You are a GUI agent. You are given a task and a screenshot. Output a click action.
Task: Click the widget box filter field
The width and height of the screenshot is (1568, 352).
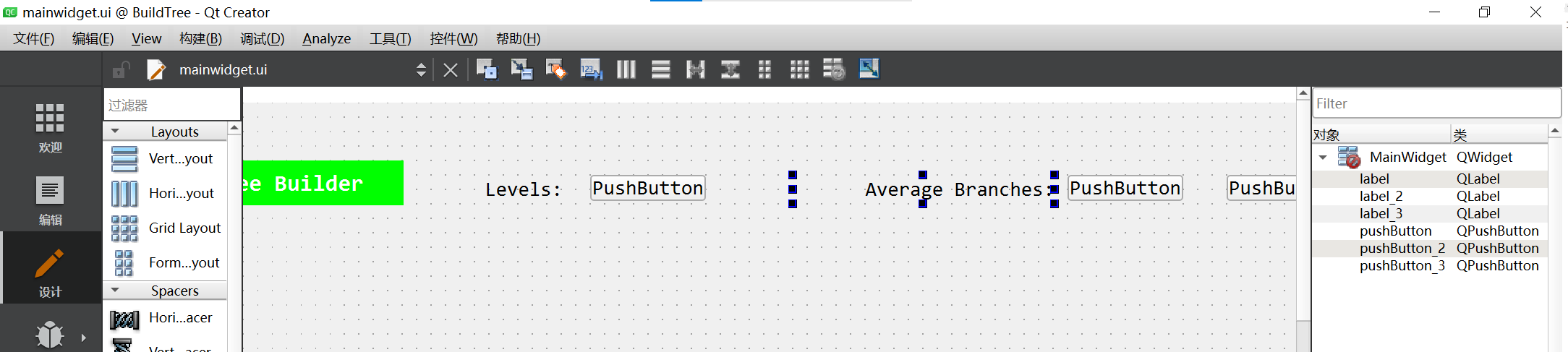pos(172,105)
